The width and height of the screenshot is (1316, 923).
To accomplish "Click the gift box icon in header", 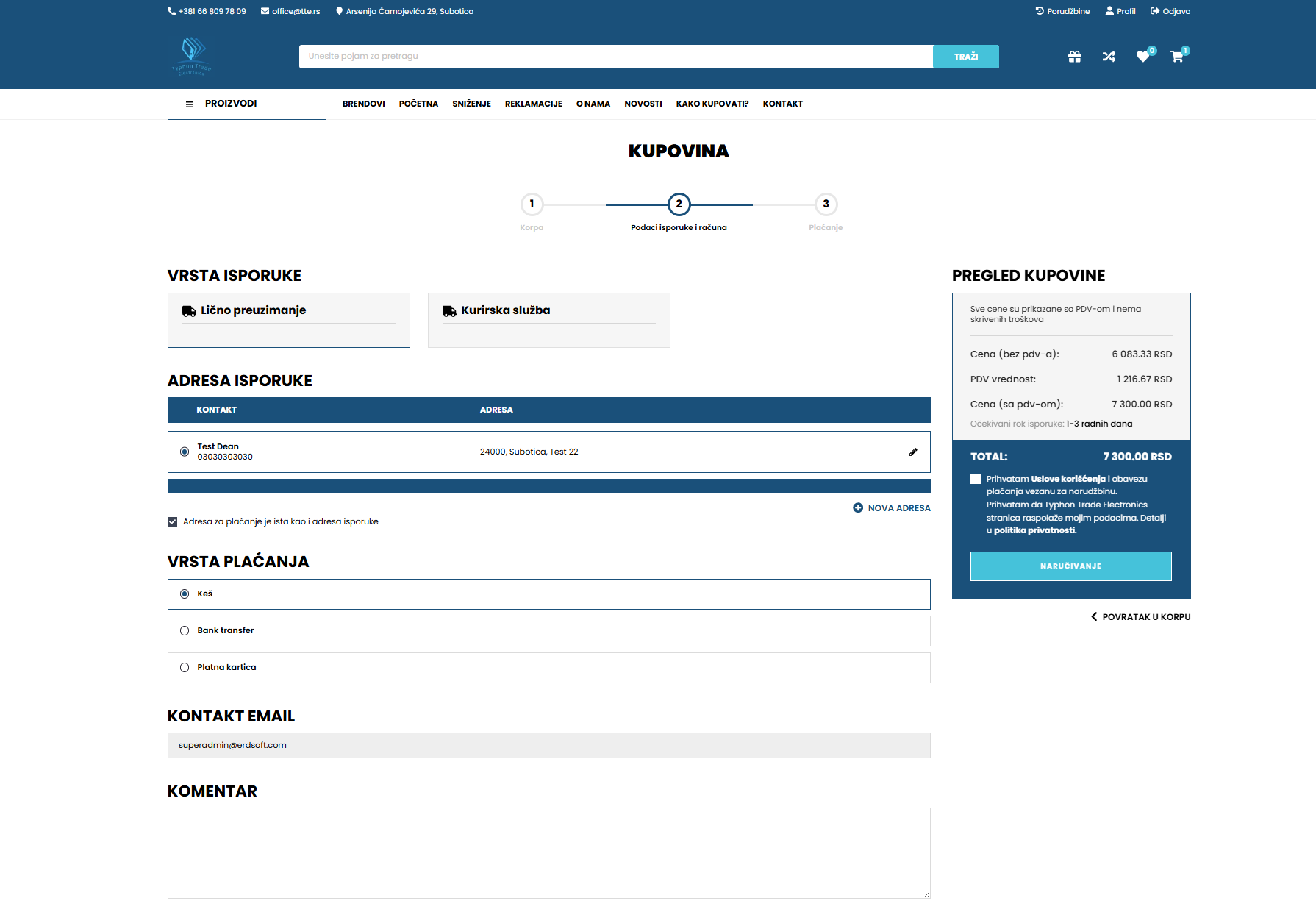I will [x=1074, y=57].
